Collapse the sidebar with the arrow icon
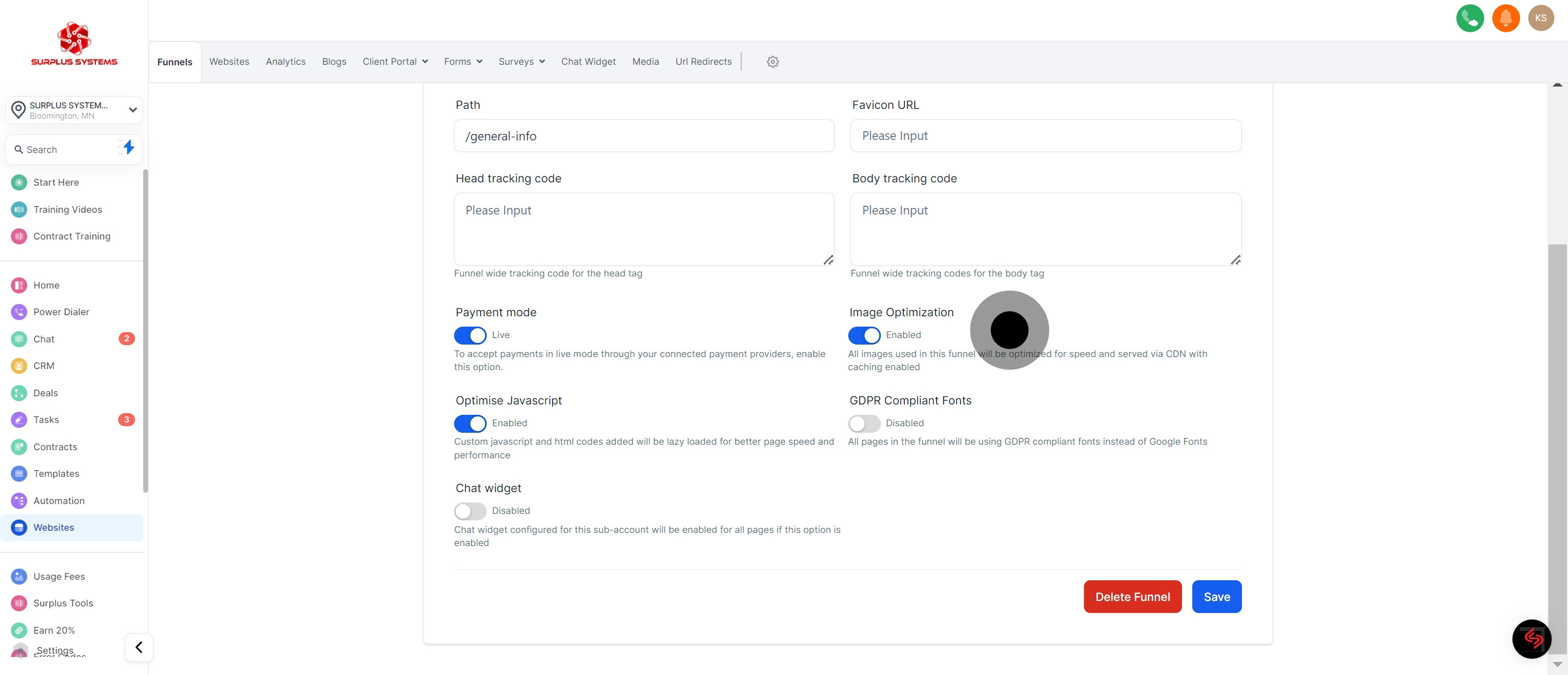This screenshot has height=675, width=1568. coord(139,646)
